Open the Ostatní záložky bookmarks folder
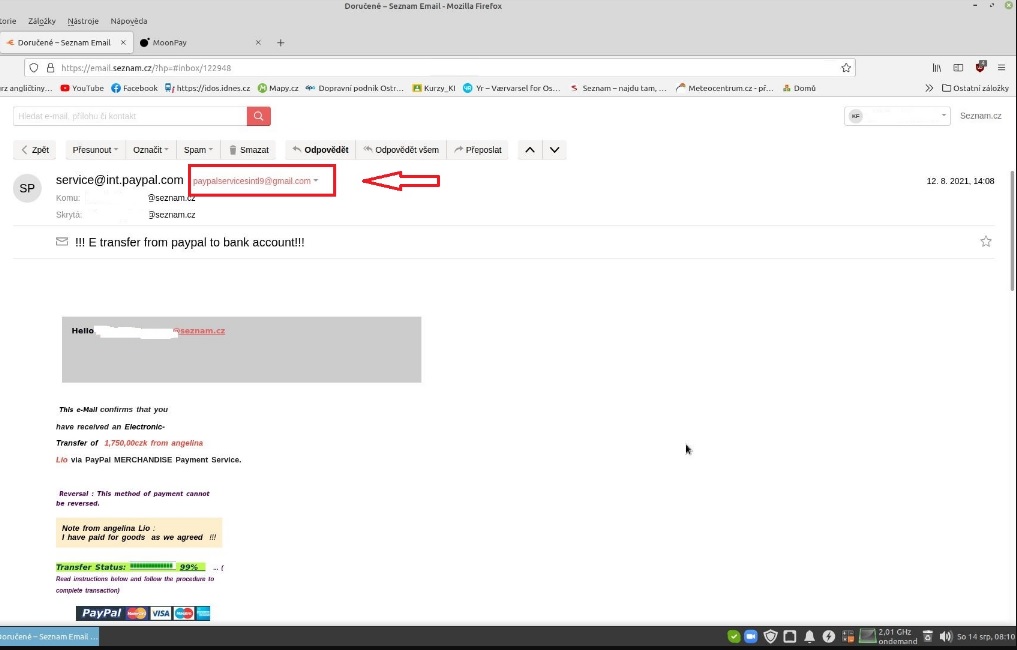This screenshot has height=650, width=1017. point(975,88)
